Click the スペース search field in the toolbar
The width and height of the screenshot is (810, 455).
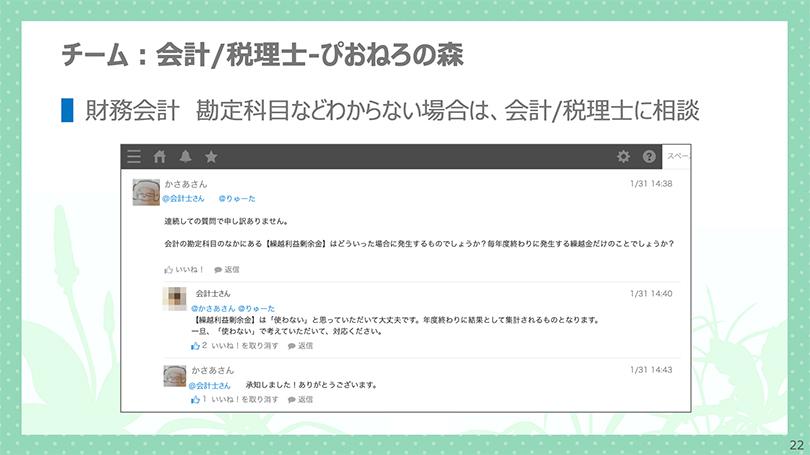point(678,157)
